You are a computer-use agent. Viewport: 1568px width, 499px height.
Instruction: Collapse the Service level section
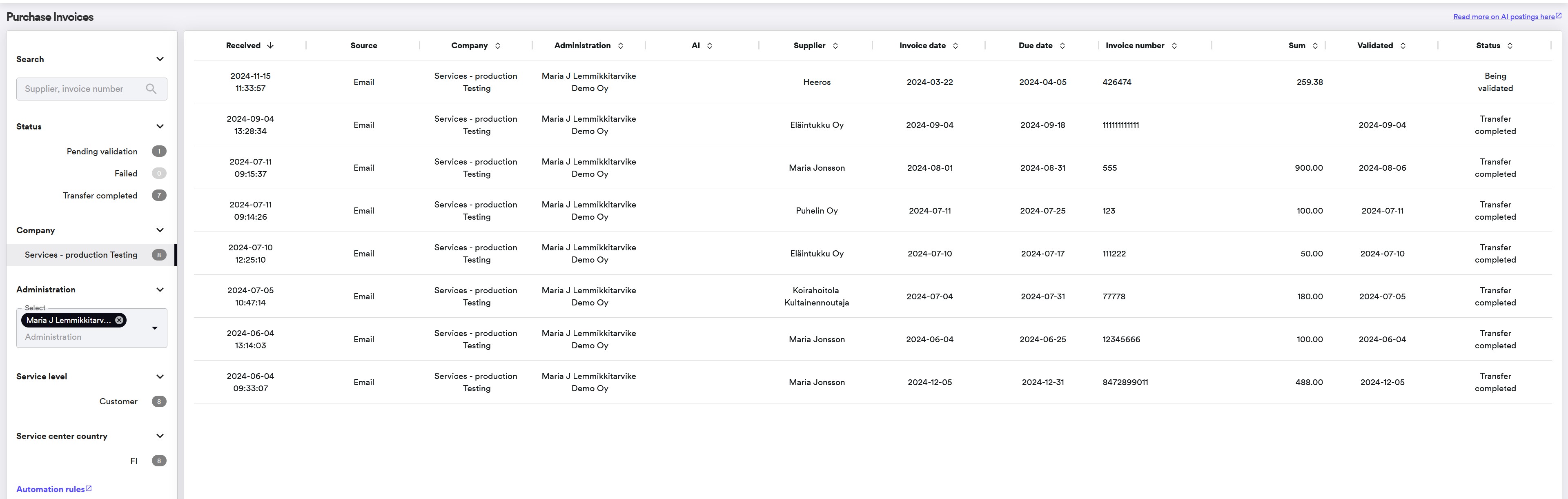pos(160,376)
